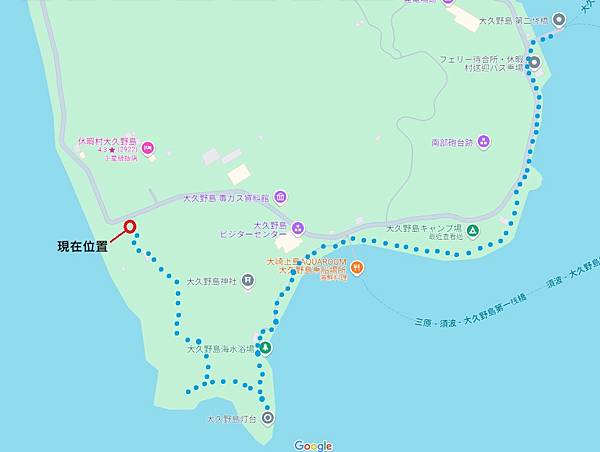Click the purple visitor center marker

point(298,228)
